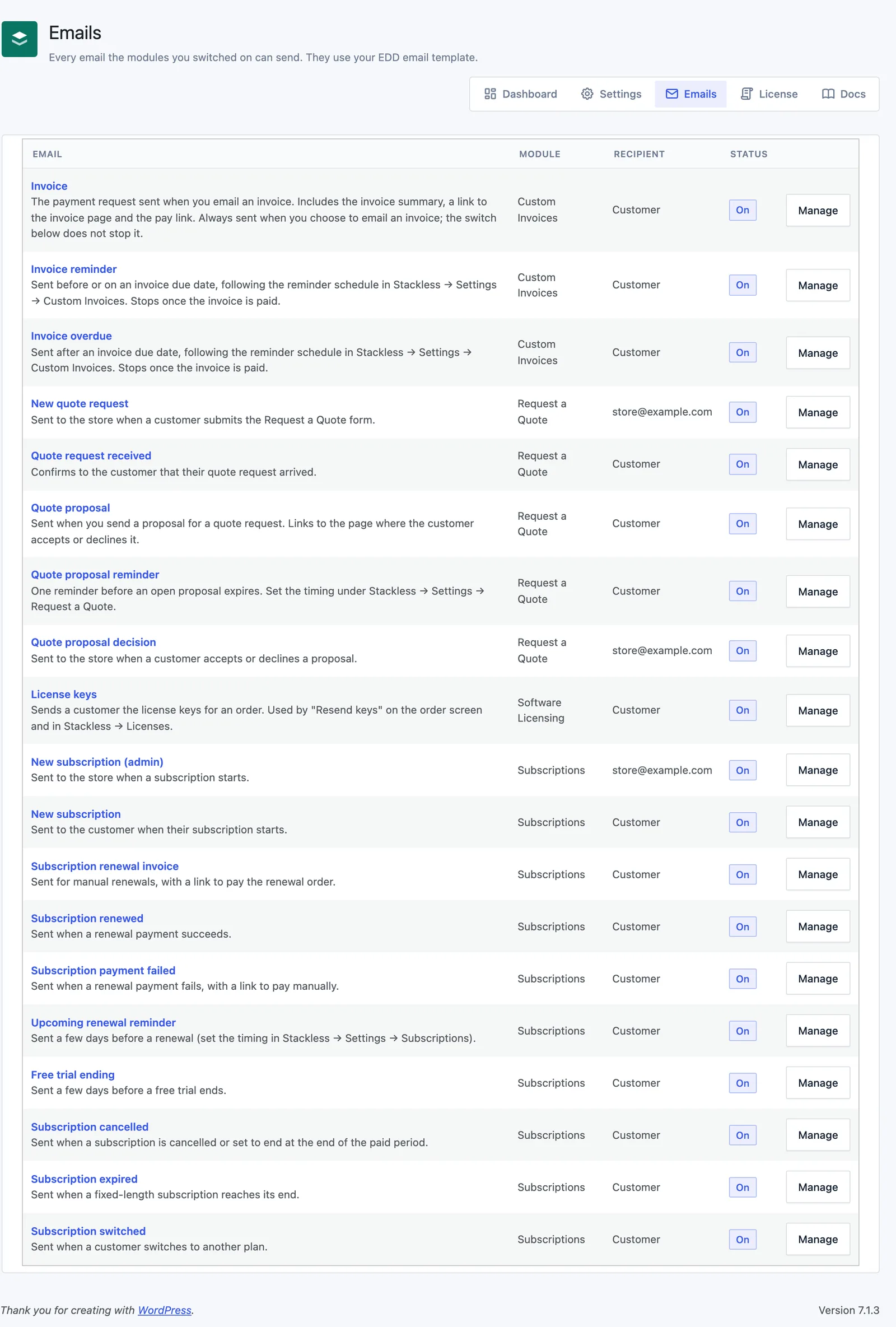Open the Docs tab
896x1327 pixels.
coord(843,94)
